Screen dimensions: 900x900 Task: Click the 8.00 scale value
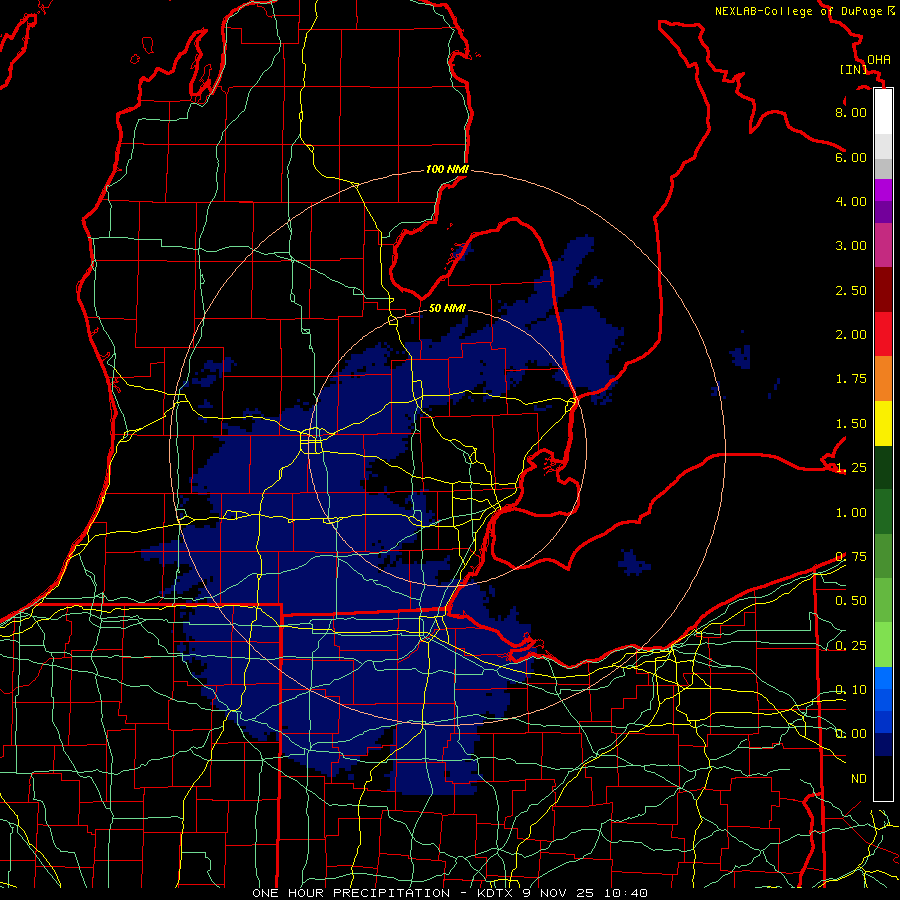(851, 112)
